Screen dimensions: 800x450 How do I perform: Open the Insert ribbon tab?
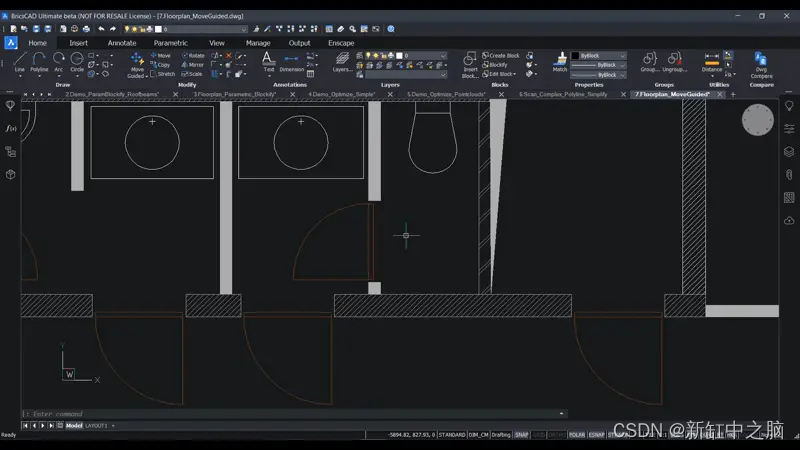point(79,43)
